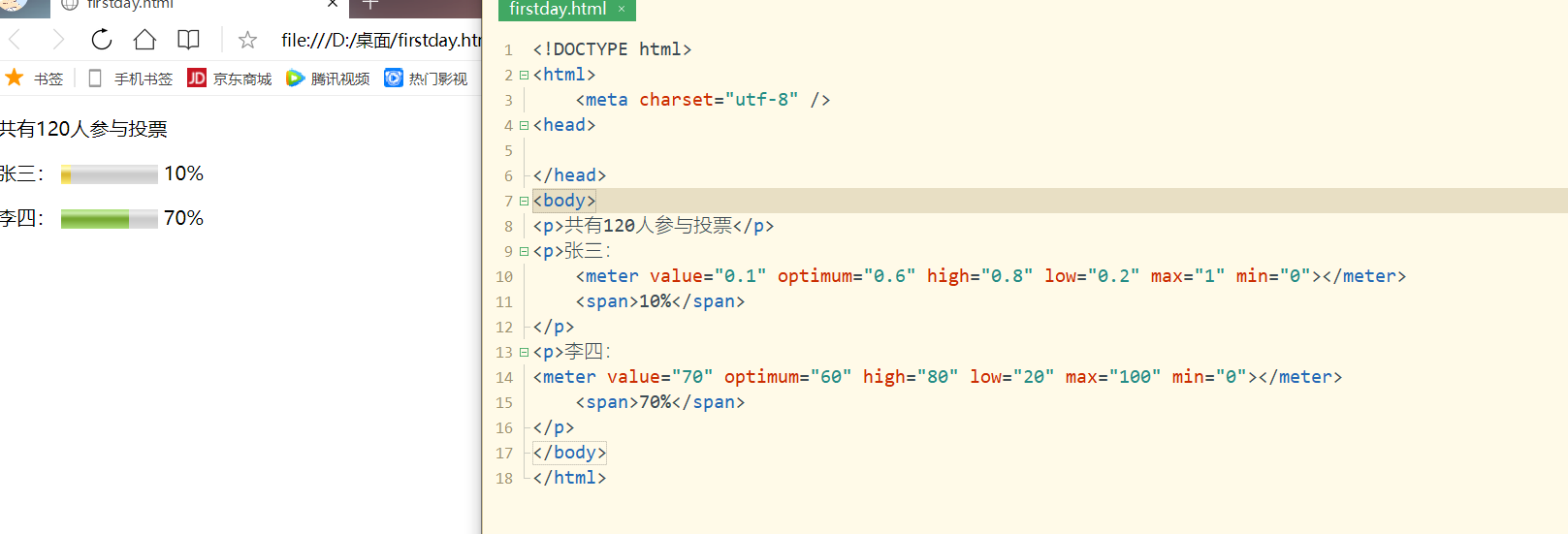Collapse the html fold marker on line 2
The width and height of the screenshot is (1568, 534).
(x=524, y=75)
